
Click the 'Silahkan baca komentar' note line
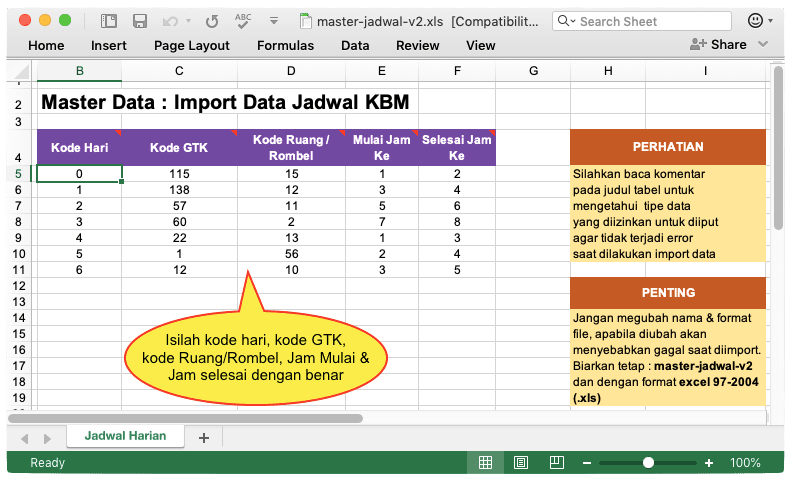(x=639, y=174)
